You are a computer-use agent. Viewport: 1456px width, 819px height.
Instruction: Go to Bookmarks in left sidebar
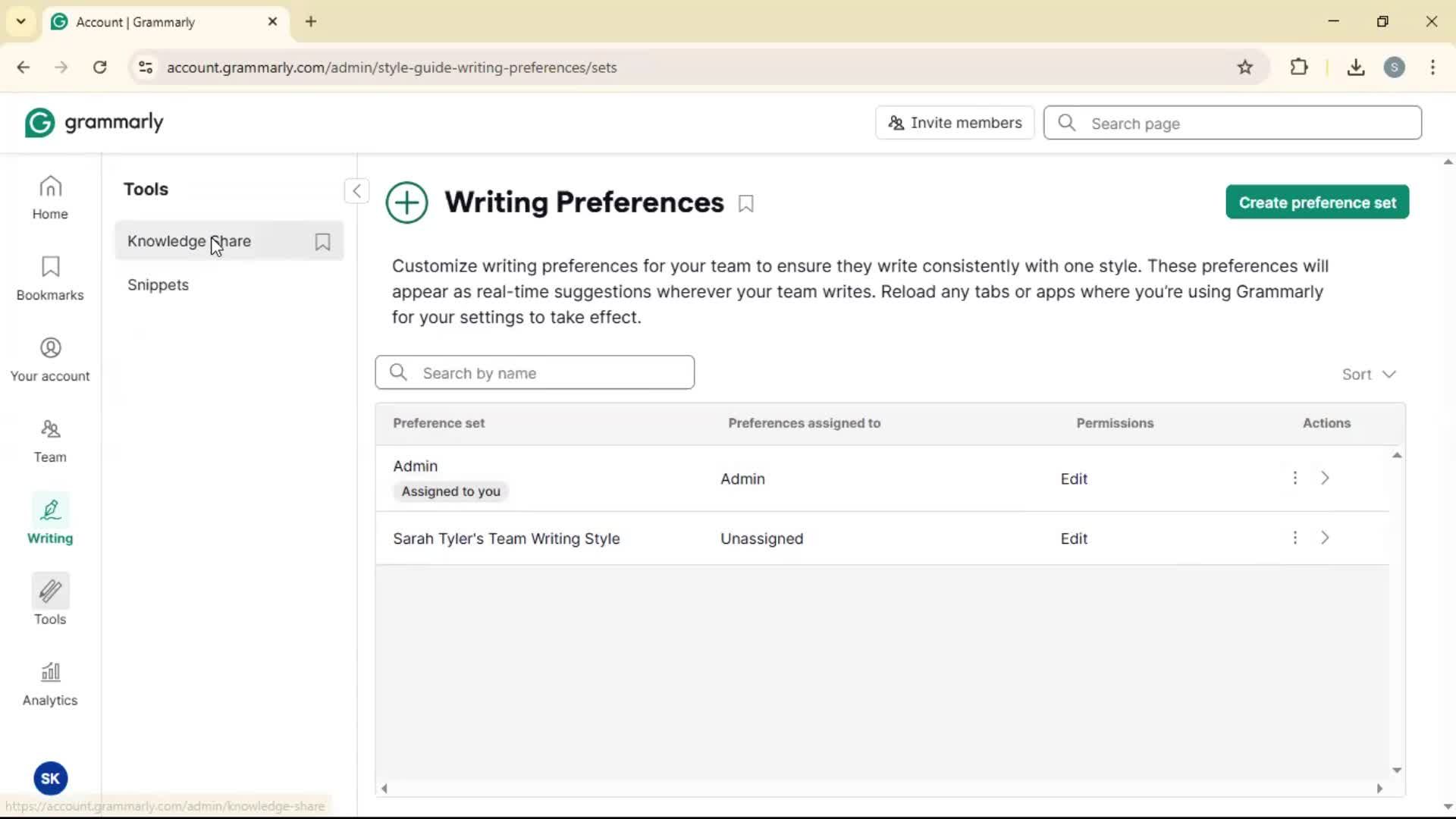(50, 278)
